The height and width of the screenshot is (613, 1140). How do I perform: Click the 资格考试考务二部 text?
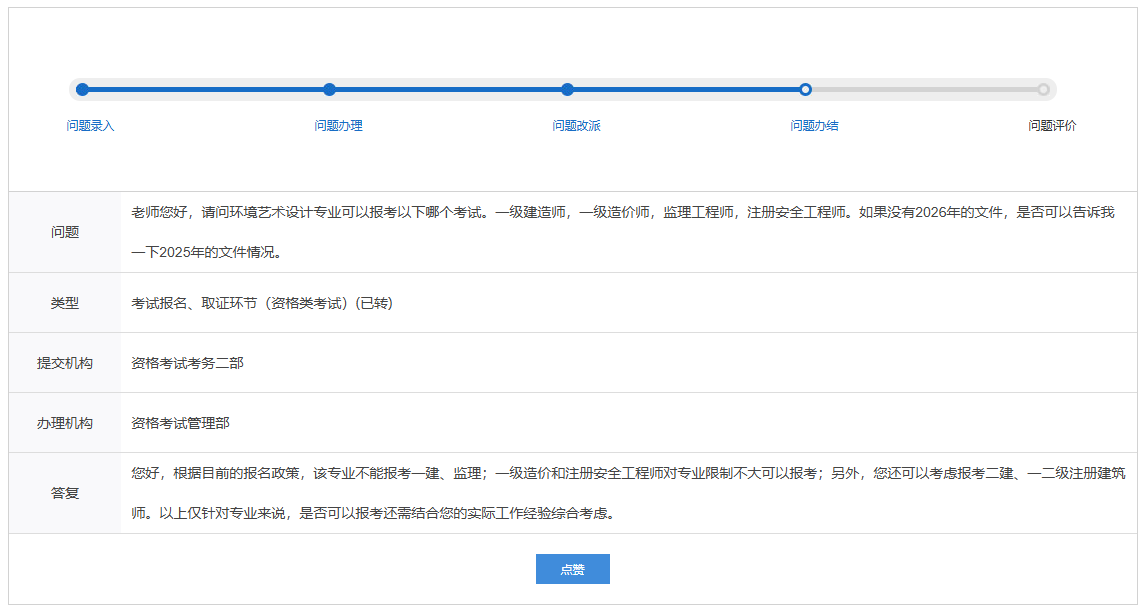point(187,363)
